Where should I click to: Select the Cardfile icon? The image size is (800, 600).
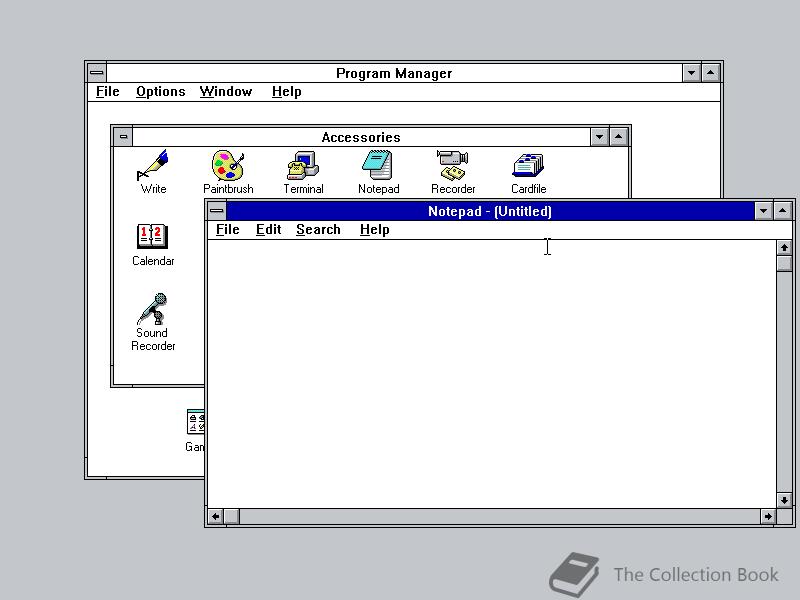528,165
